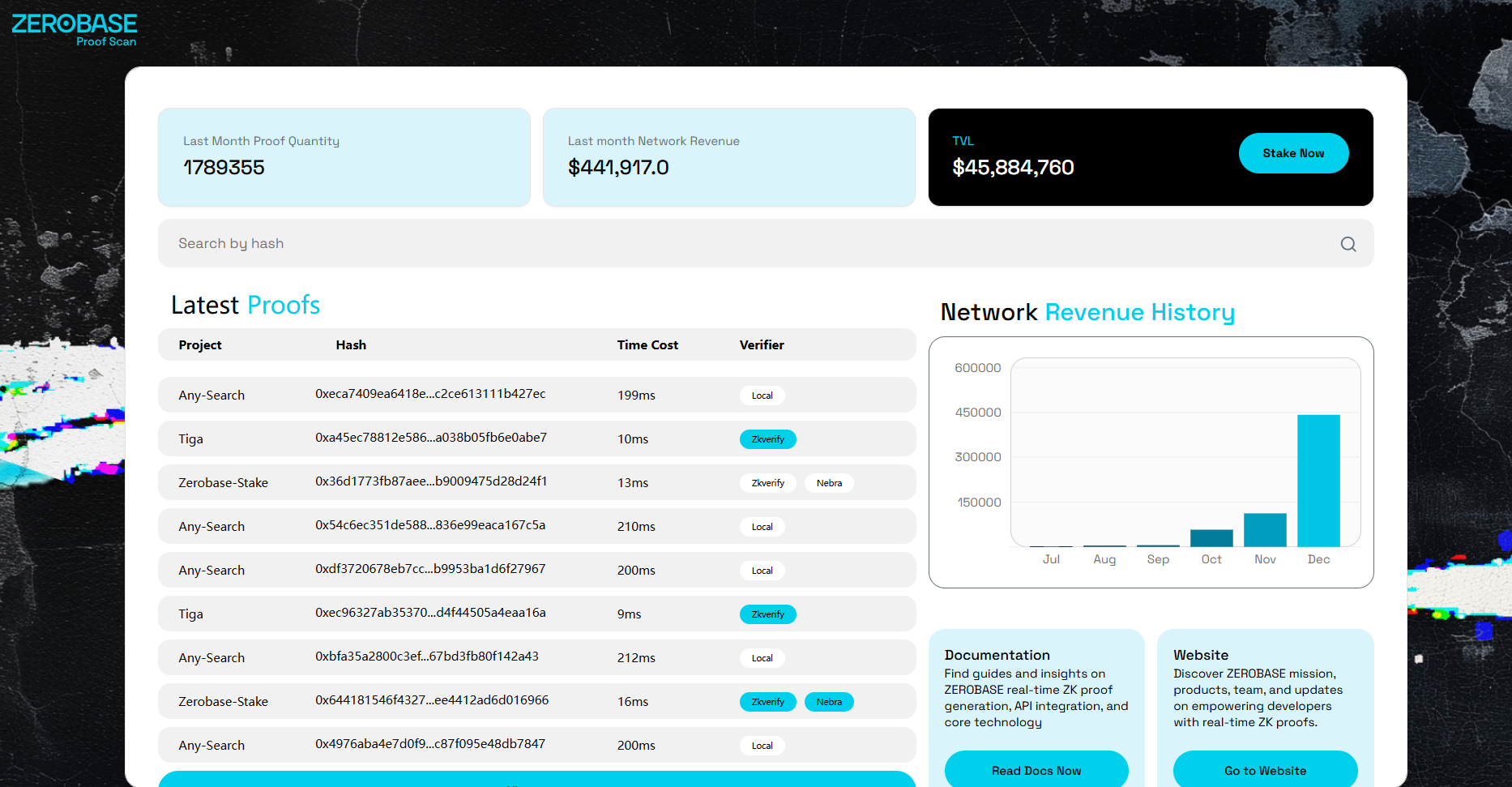Screen dimensions: 1512x787
Task: Click Zkverify badge for hash 0x644181546f4327
Action: pyautogui.click(x=767, y=702)
